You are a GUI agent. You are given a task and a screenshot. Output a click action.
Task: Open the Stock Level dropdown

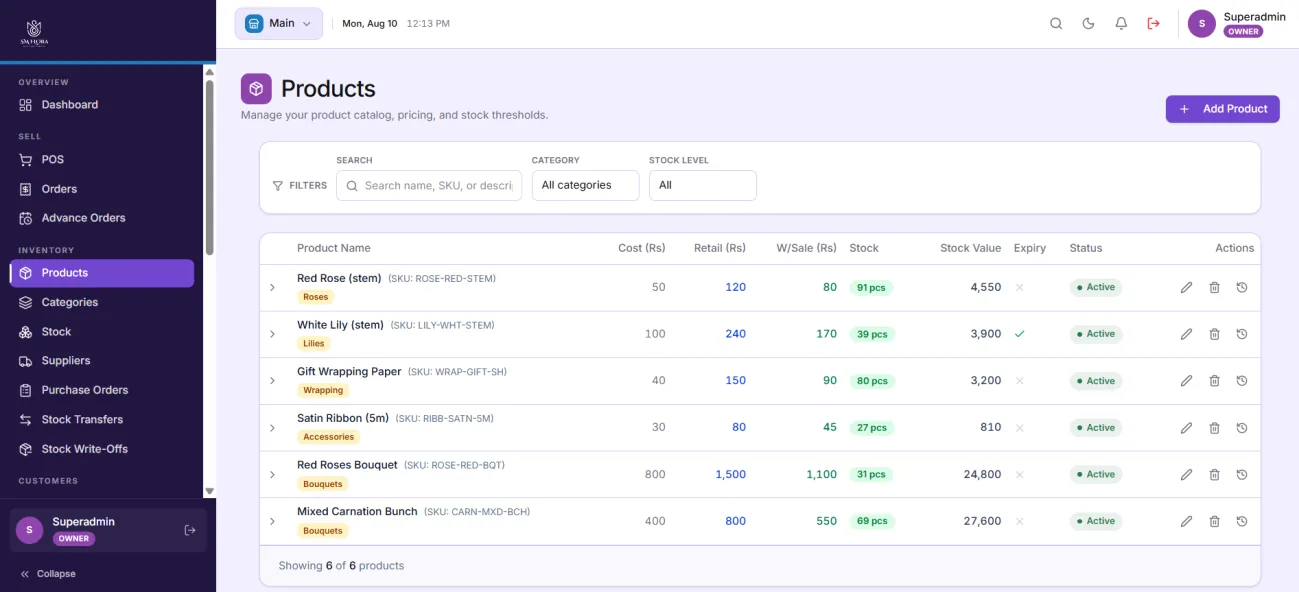pyautogui.click(x=702, y=185)
